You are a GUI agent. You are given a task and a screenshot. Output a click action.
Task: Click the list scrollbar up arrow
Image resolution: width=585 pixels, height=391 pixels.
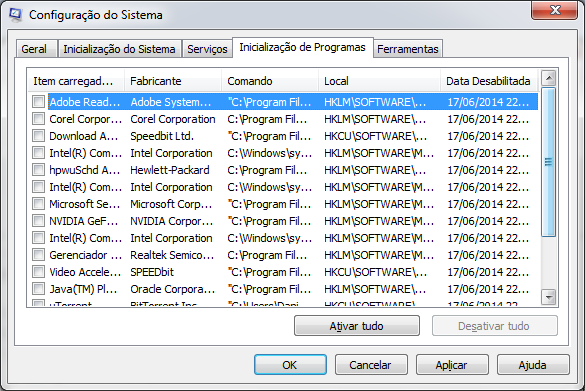548,78
